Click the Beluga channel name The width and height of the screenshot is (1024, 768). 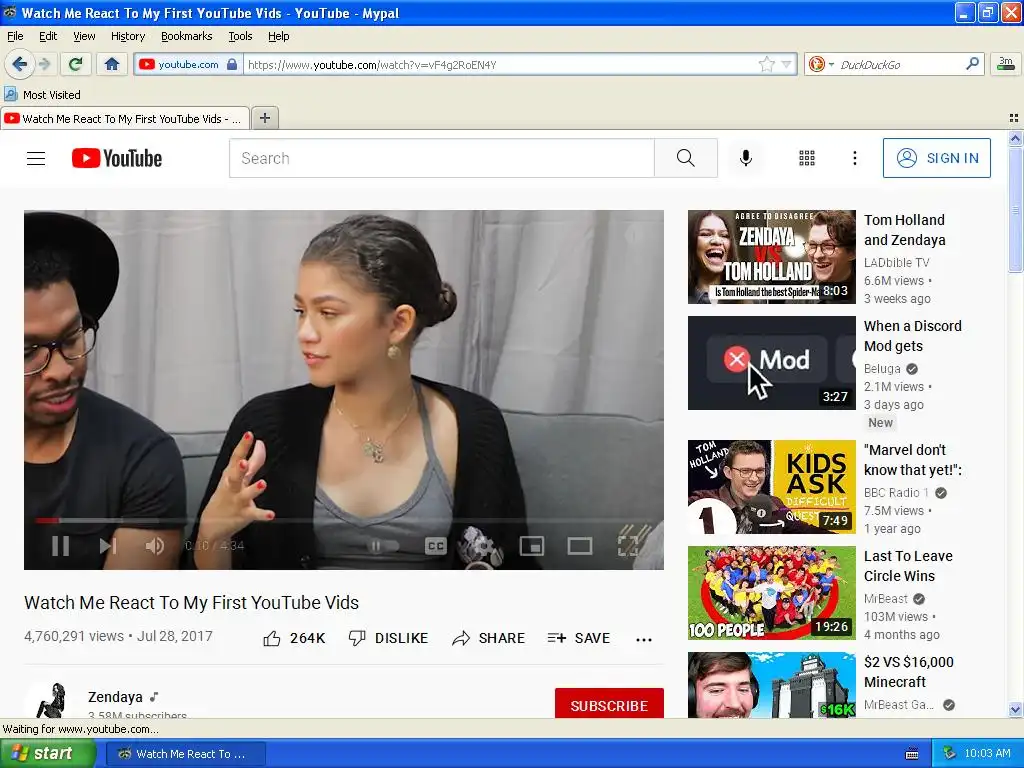pyautogui.click(x=882, y=368)
